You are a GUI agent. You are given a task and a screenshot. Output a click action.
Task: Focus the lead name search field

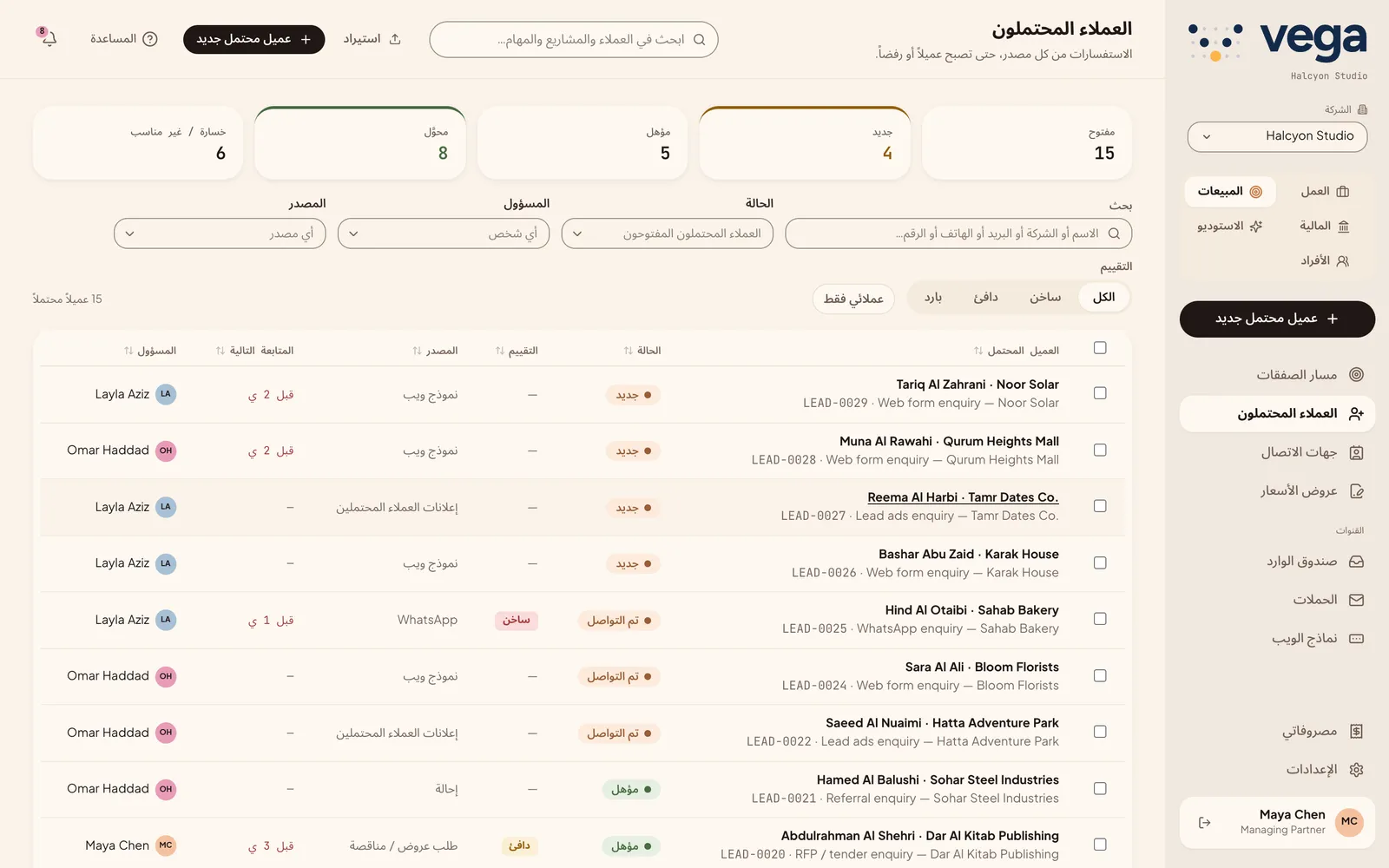click(958, 233)
